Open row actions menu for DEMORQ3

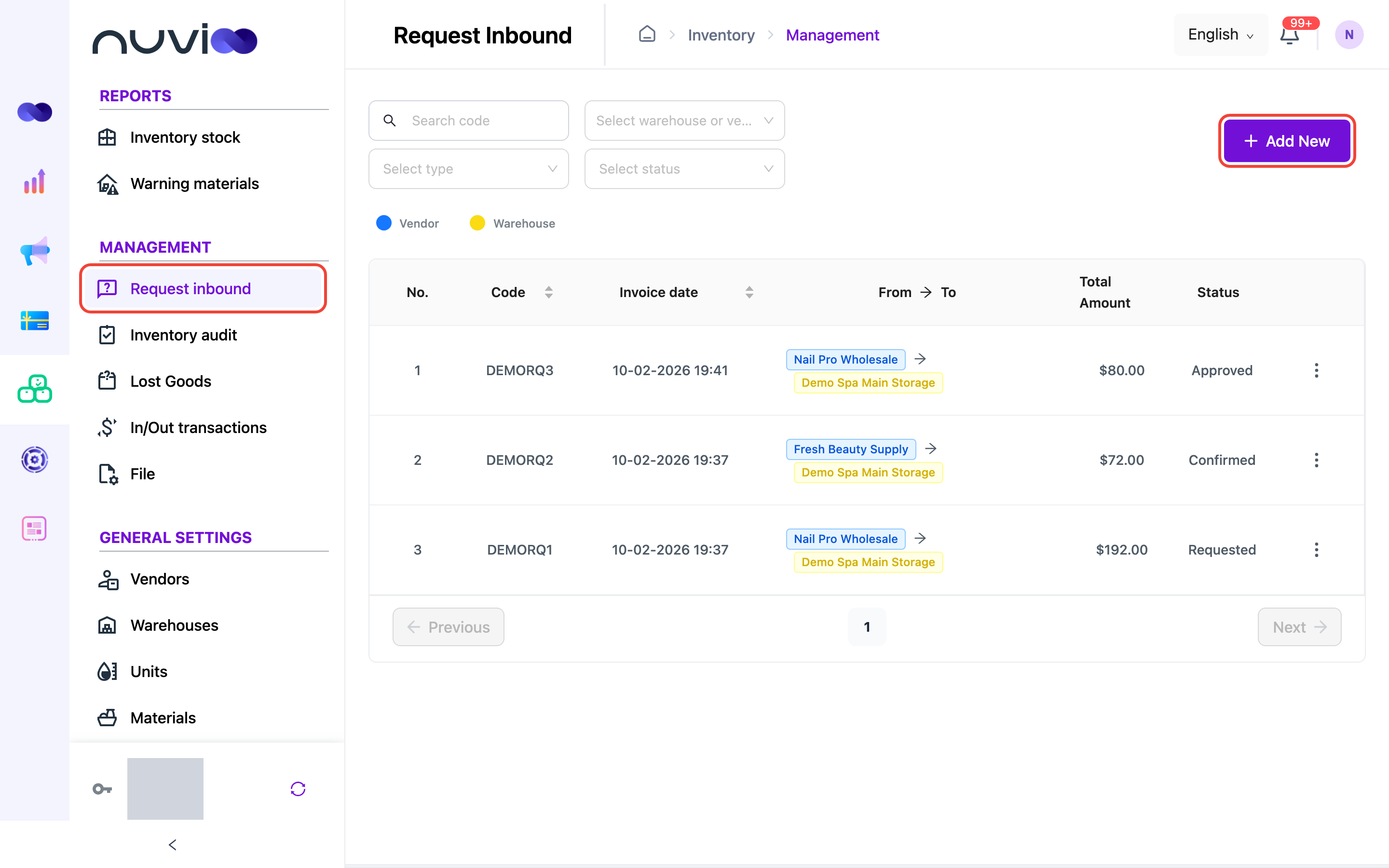(x=1316, y=370)
